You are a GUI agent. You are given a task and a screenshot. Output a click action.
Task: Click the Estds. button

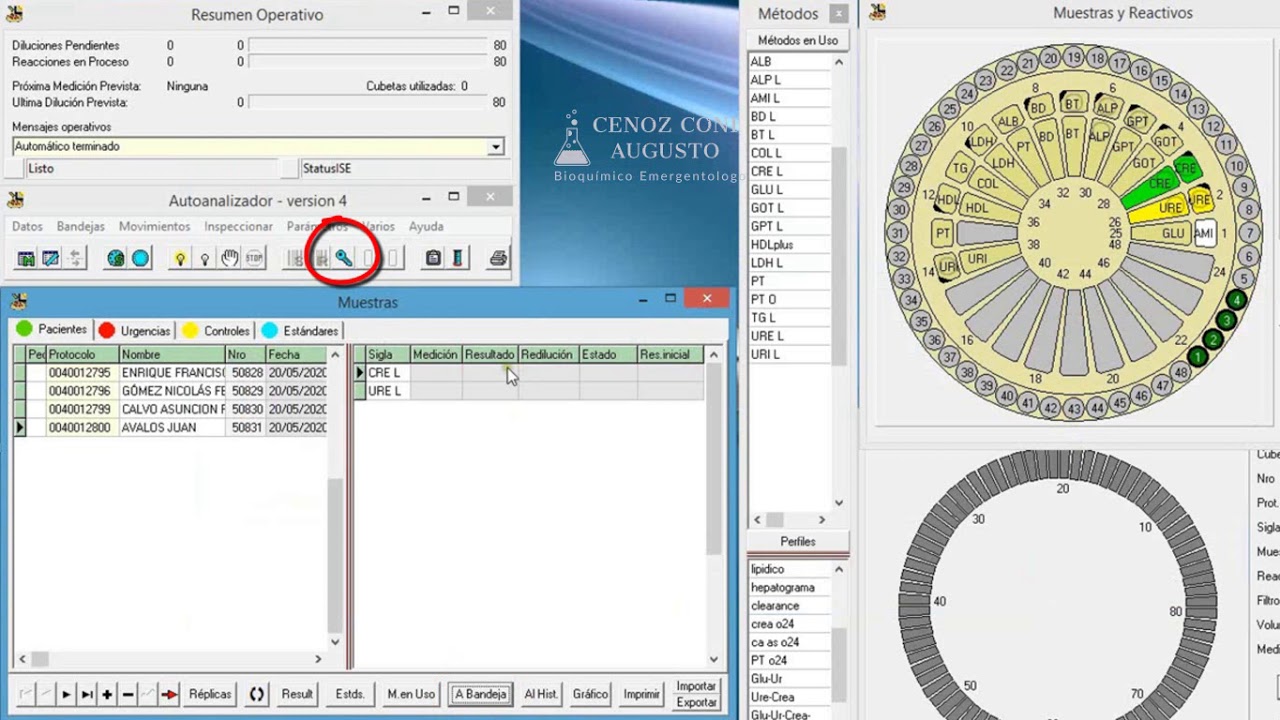coord(350,694)
